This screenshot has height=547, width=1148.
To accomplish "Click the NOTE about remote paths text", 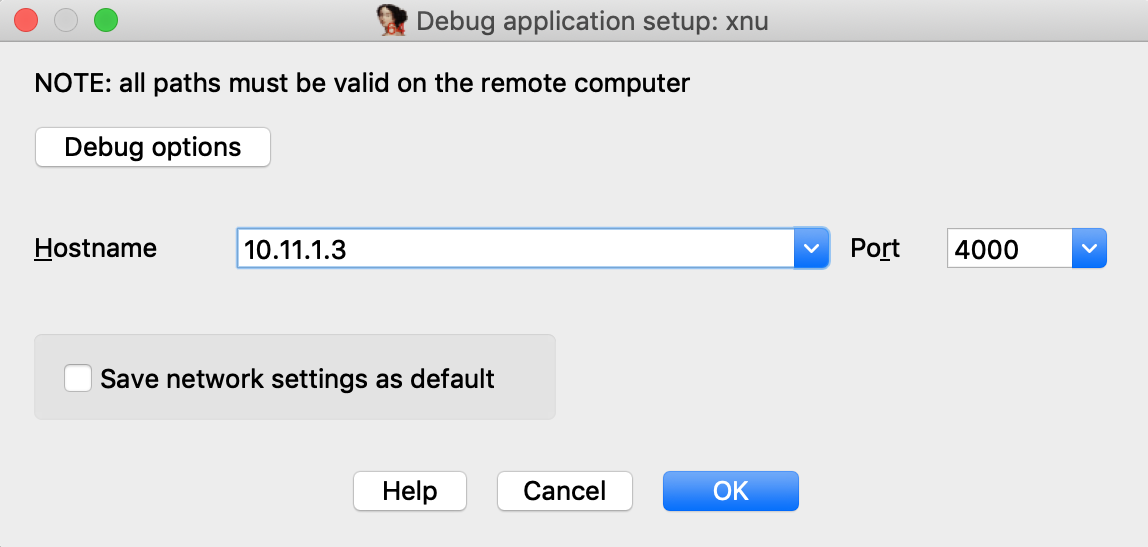I will tap(362, 83).
